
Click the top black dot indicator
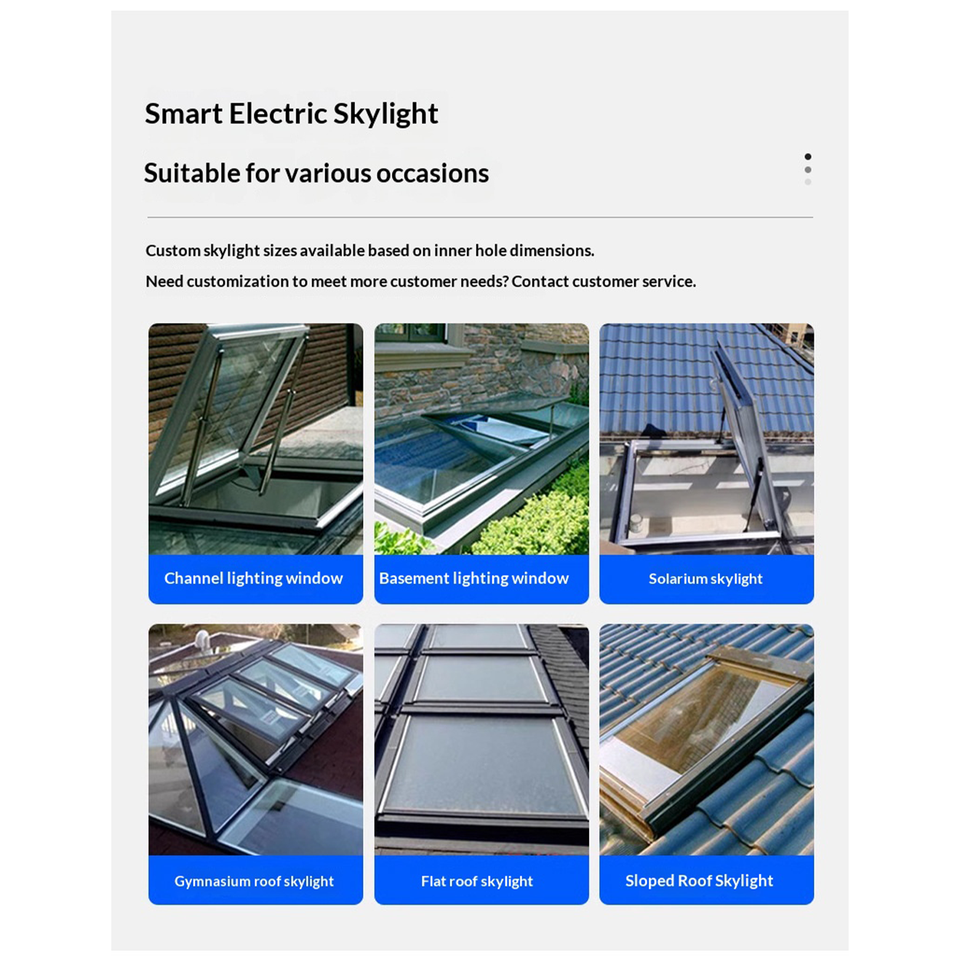[808, 157]
